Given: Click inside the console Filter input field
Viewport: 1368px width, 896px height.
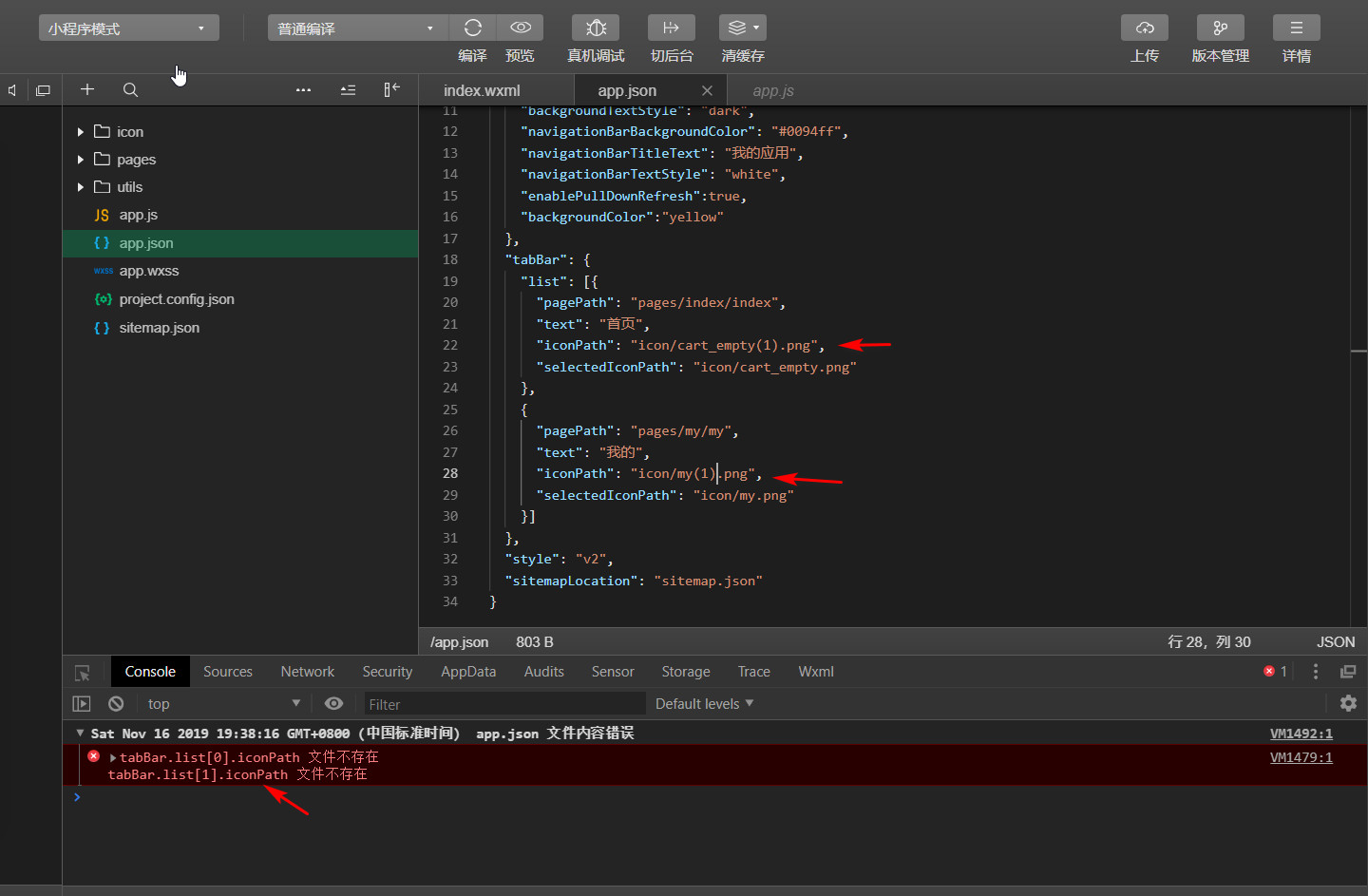Looking at the screenshot, I should (503, 703).
